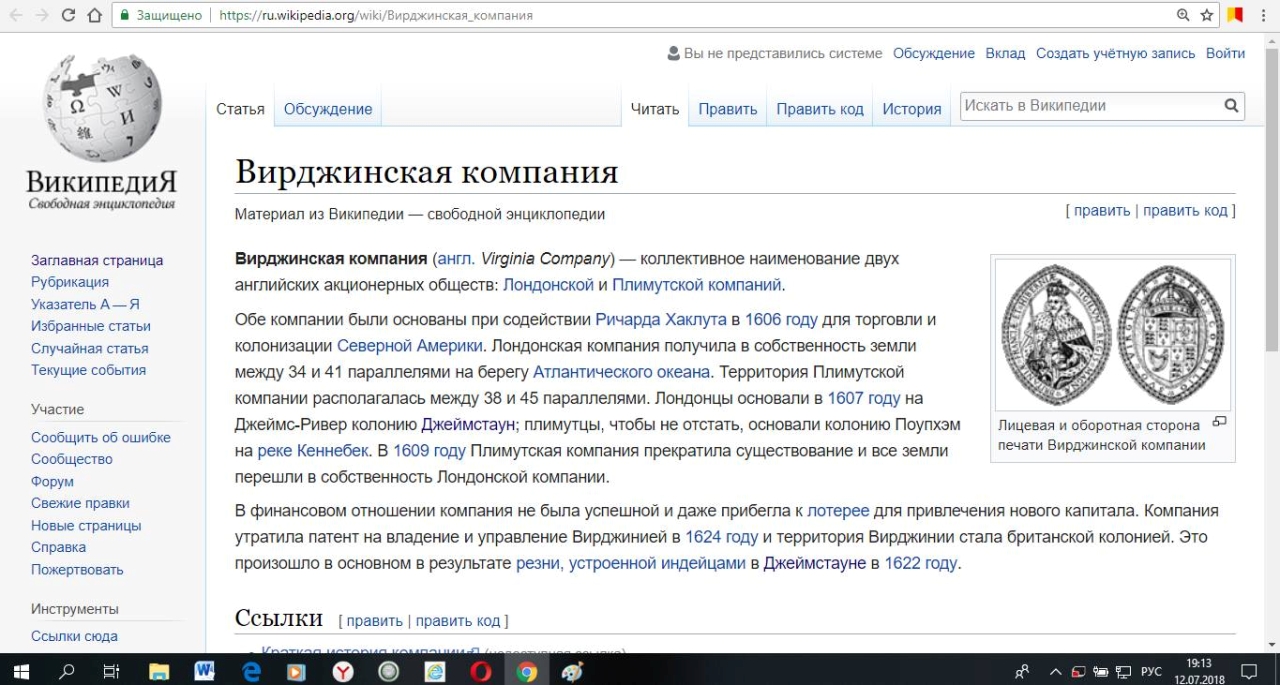The width and height of the screenshot is (1280, 685).
Task: Open the Ссылки сюда tools link
Action: pos(74,636)
